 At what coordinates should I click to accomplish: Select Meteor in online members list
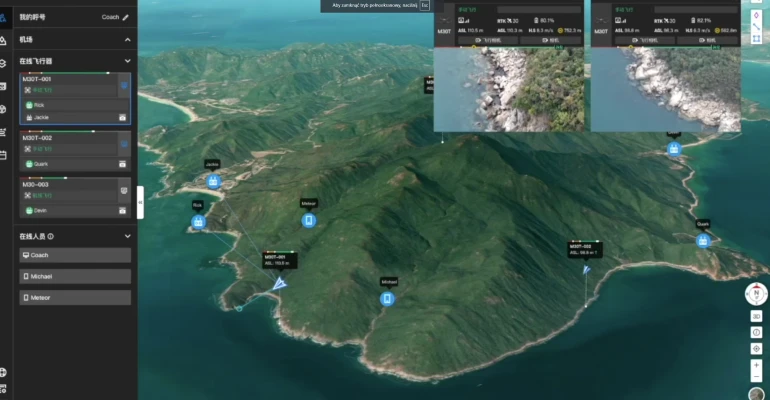(75, 298)
